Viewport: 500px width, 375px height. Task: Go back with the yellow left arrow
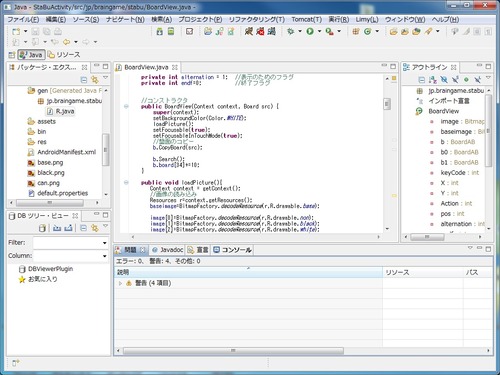[66, 42]
